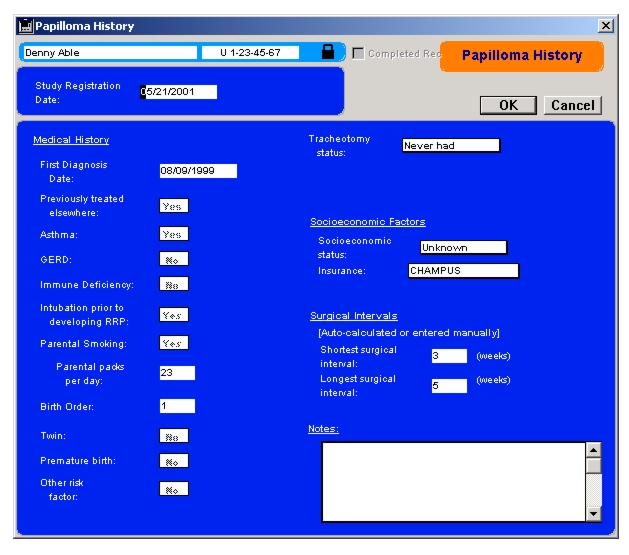Viewport: 629px width, 555px height.
Task: Open the Insurance field showing CHAMPUS
Action: pos(463,270)
